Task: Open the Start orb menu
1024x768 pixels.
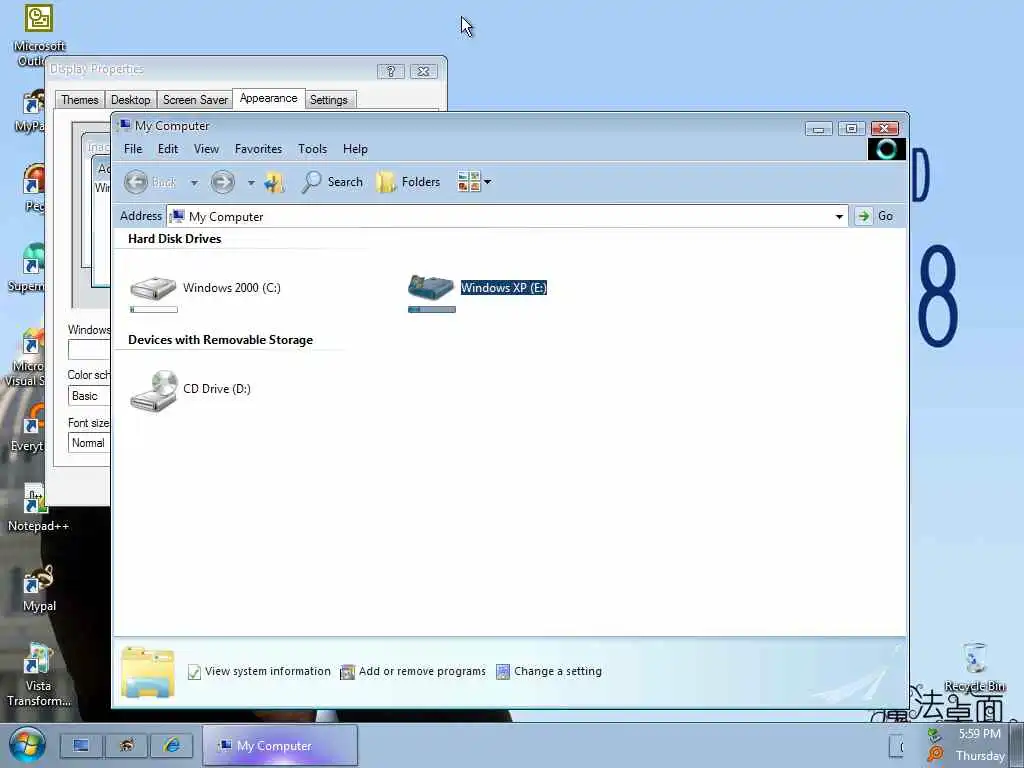Action: [x=27, y=744]
